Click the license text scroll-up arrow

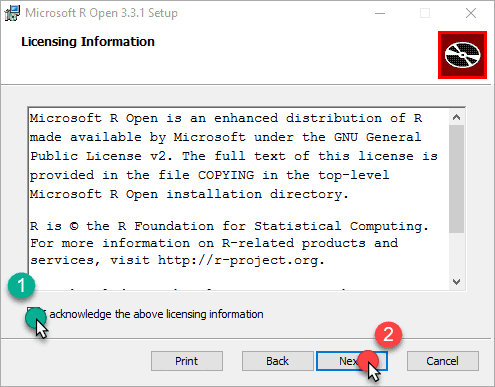[x=457, y=117]
